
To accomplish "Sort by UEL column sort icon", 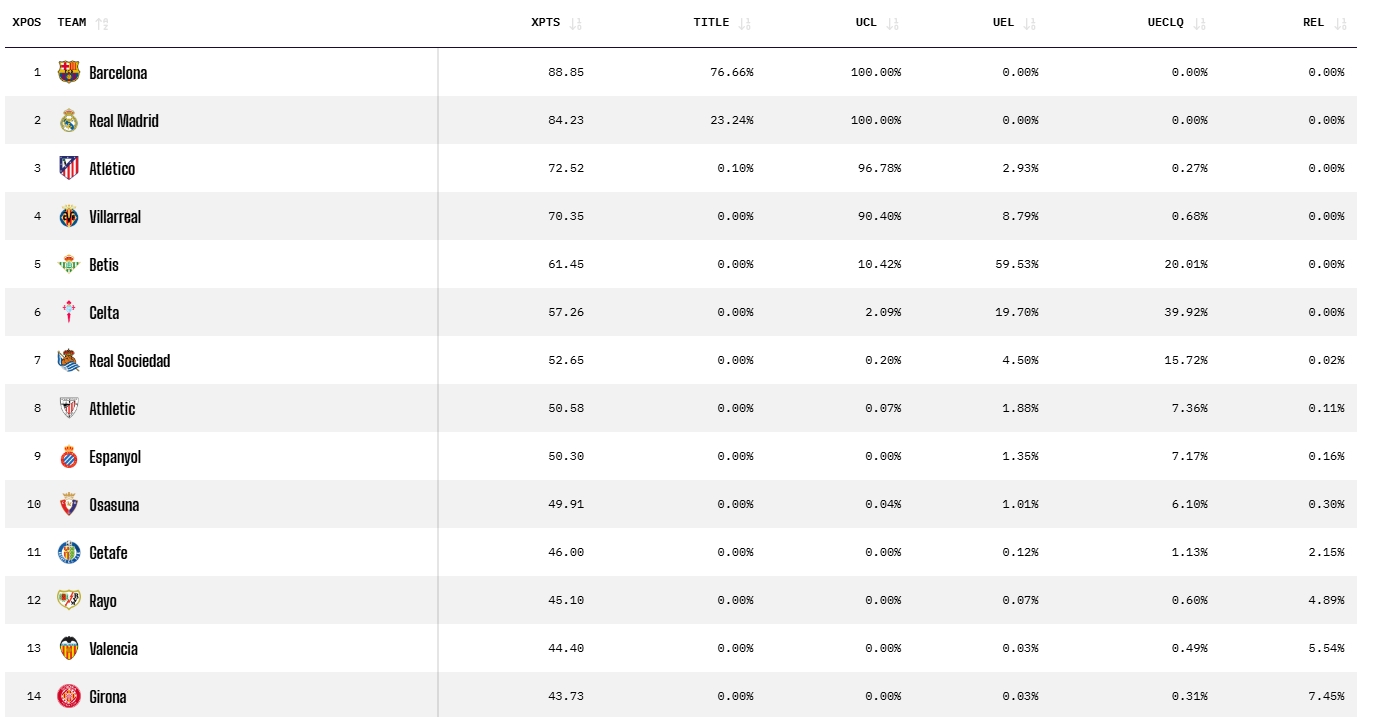I will click(x=1029, y=23).
